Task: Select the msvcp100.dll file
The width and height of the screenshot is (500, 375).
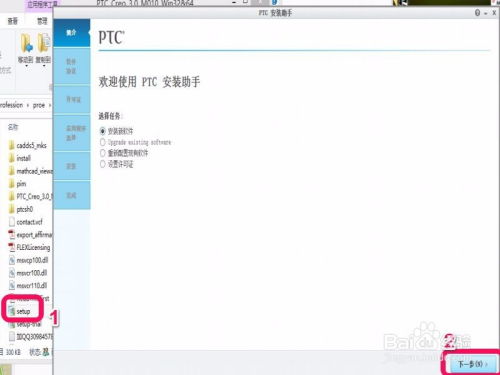Action: pos(28,260)
